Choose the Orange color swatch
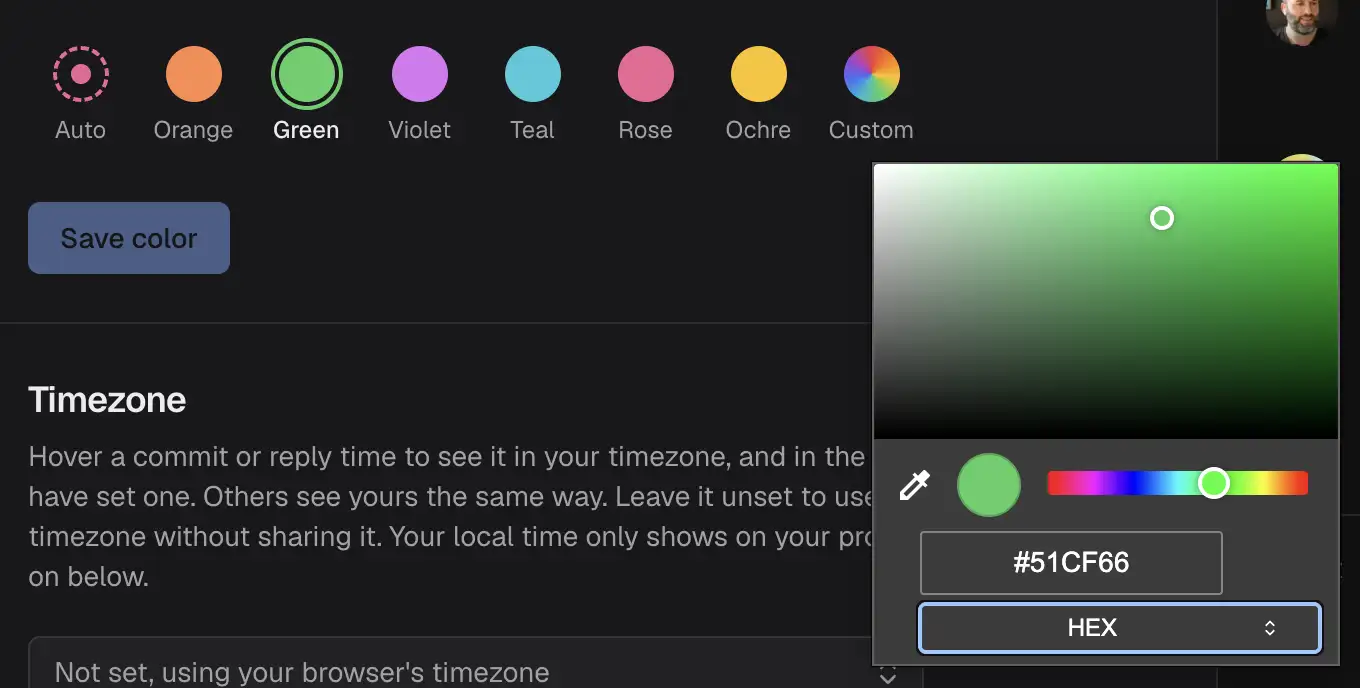This screenshot has width=1360, height=688. [193, 74]
